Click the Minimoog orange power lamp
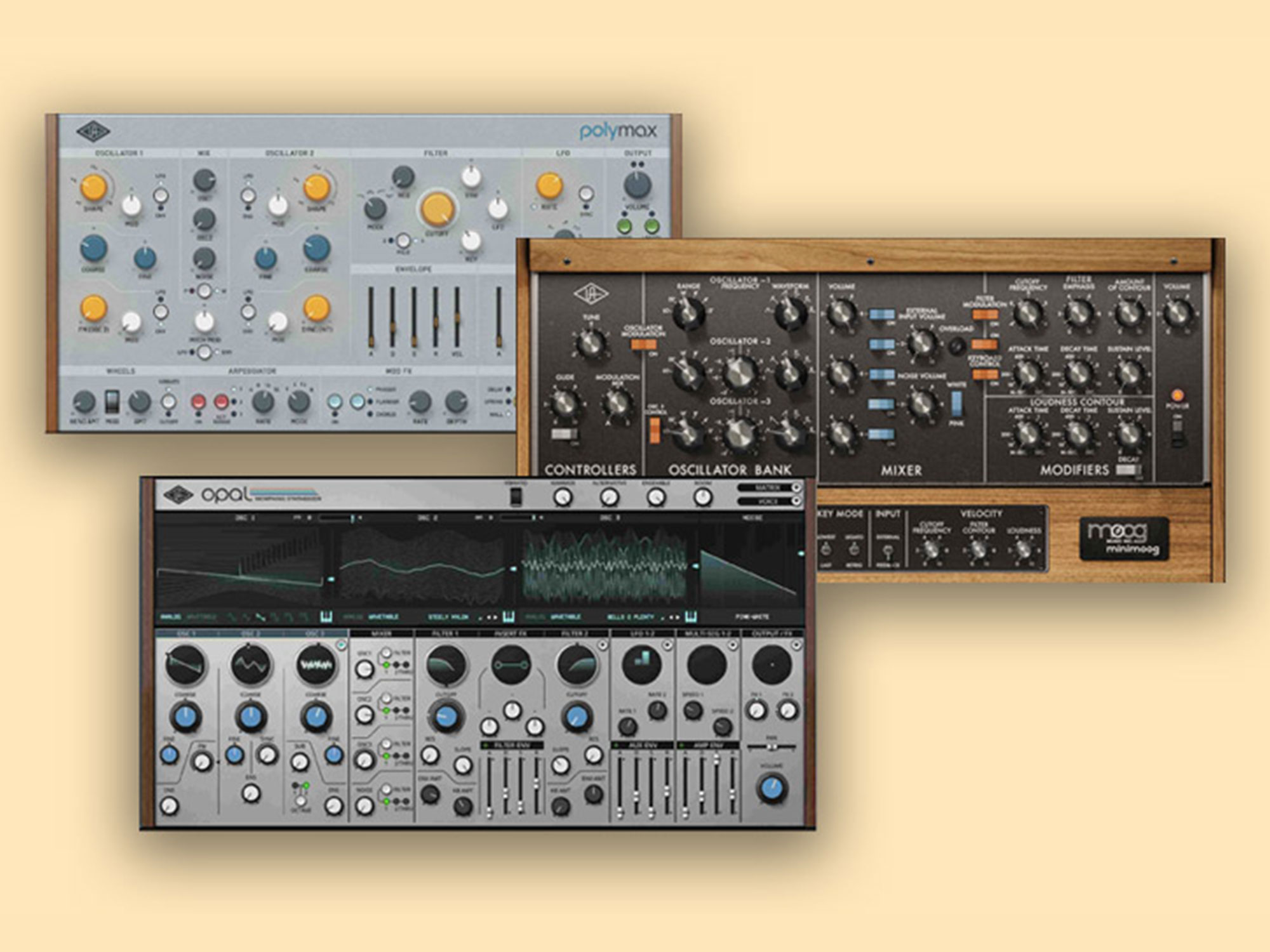This screenshot has width=1270, height=952. tap(1177, 395)
